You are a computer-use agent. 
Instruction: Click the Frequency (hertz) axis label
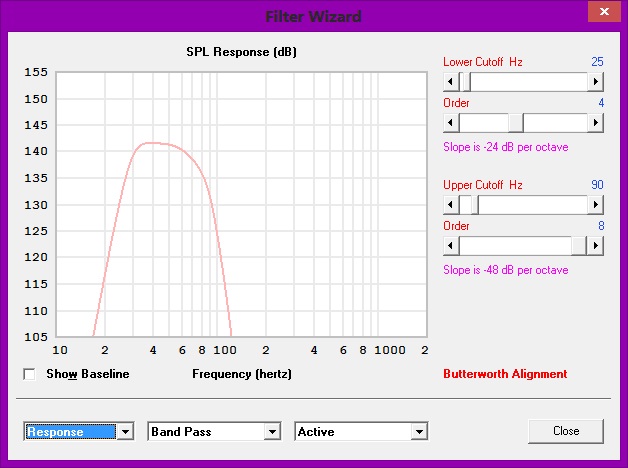tap(242, 374)
